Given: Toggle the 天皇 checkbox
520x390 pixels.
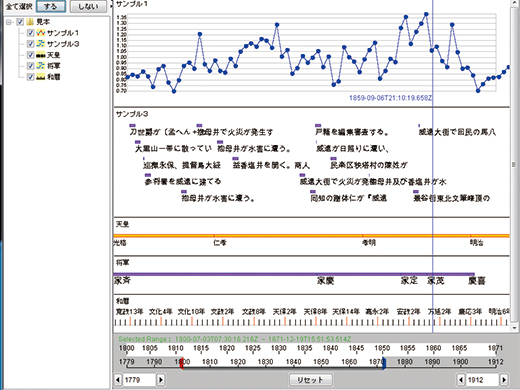Looking at the screenshot, I should click(x=30, y=55).
